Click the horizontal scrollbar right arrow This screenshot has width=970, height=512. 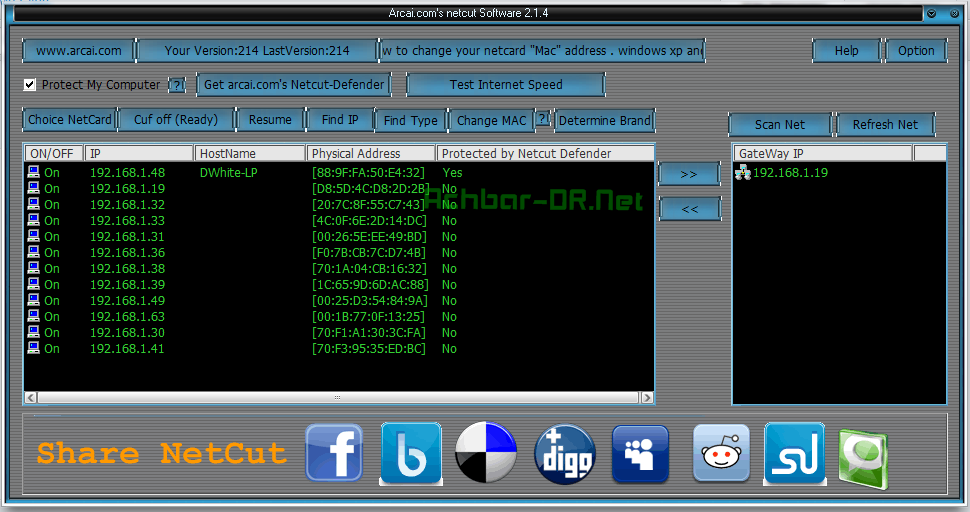pyautogui.click(x=646, y=398)
